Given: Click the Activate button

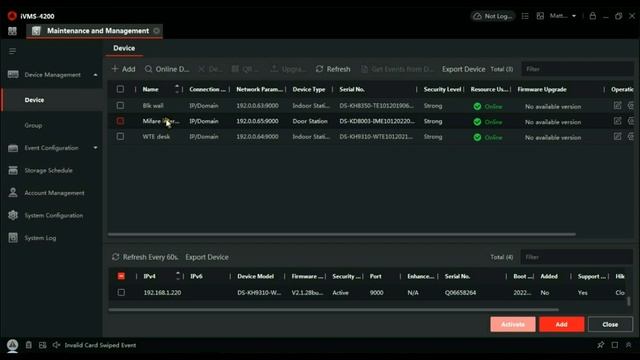Looking at the screenshot, I should click(513, 324).
